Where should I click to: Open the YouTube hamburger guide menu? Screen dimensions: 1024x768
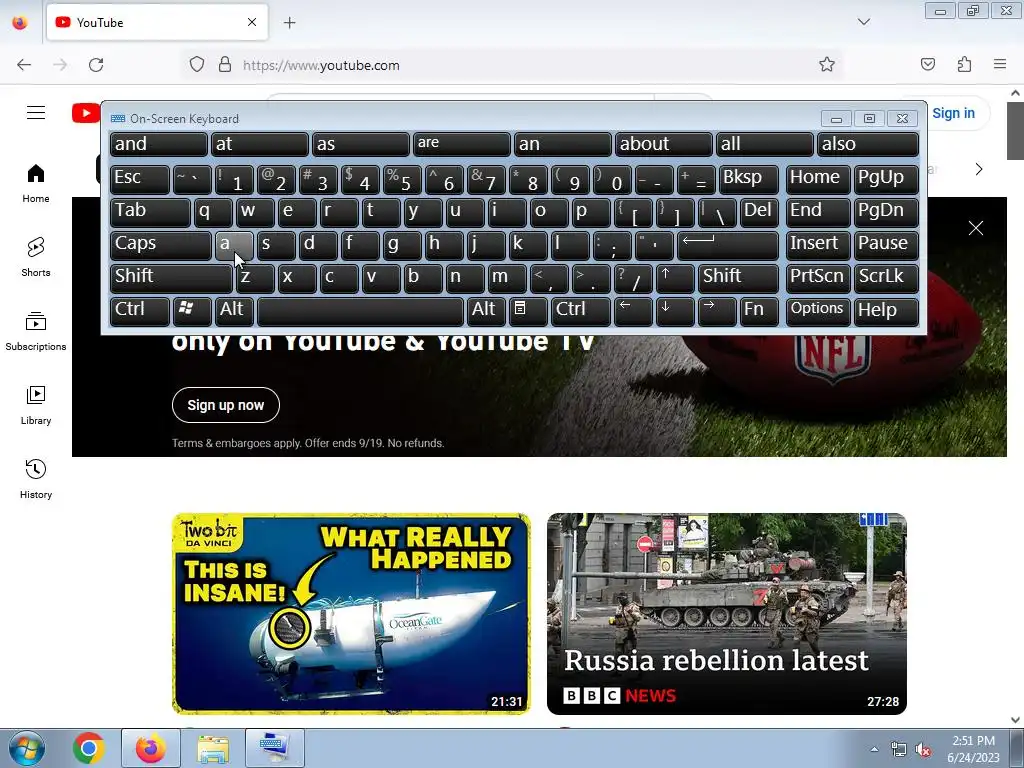point(36,112)
